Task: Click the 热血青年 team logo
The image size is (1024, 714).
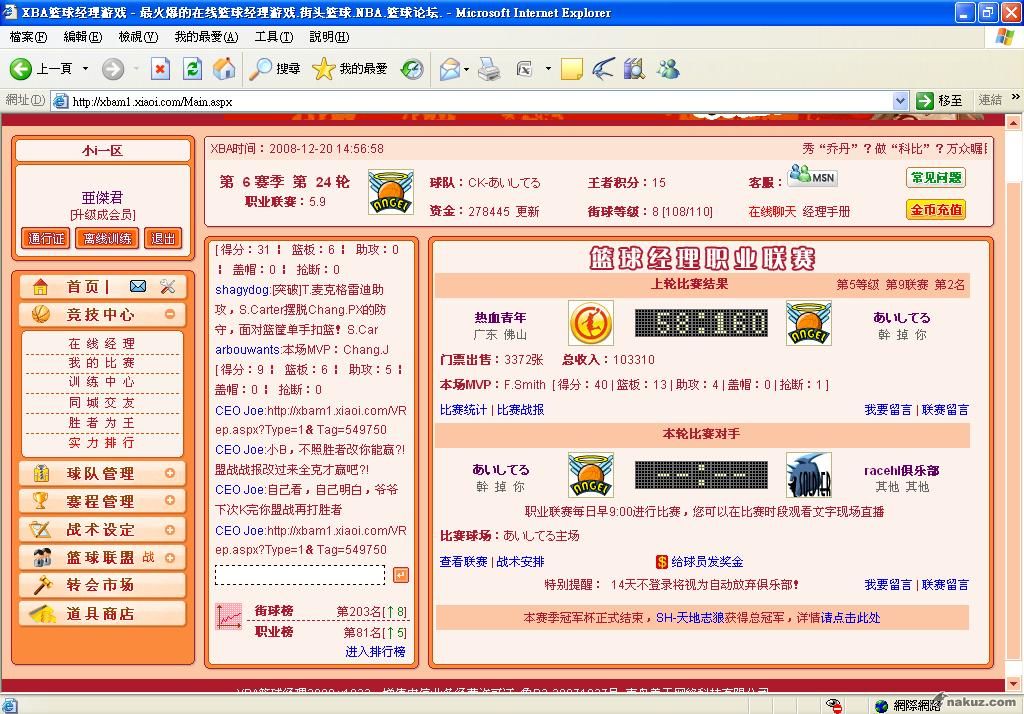Action: coord(590,323)
